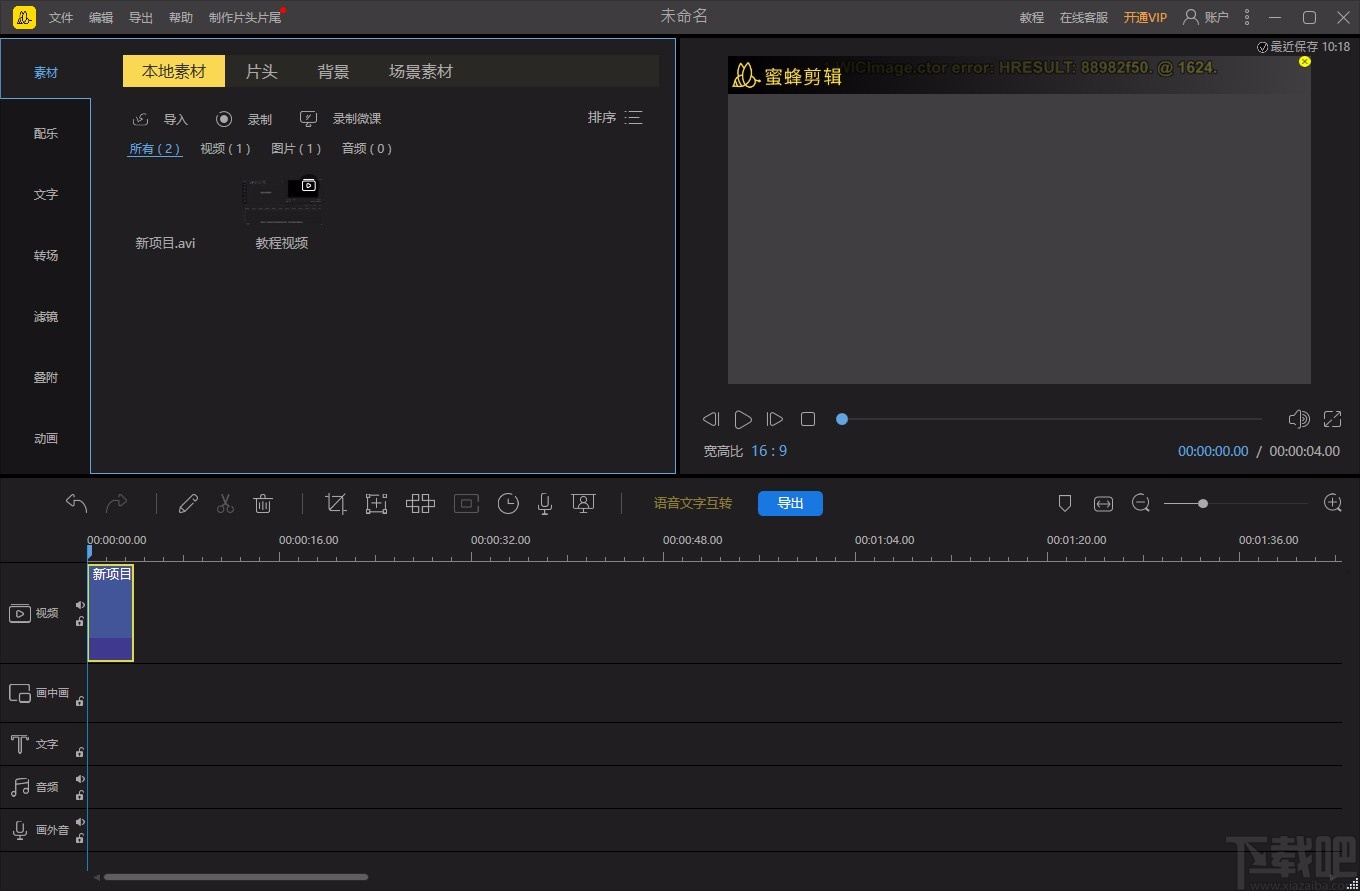The image size is (1360, 891).
Task: Play the preview video
Action: [x=743, y=419]
